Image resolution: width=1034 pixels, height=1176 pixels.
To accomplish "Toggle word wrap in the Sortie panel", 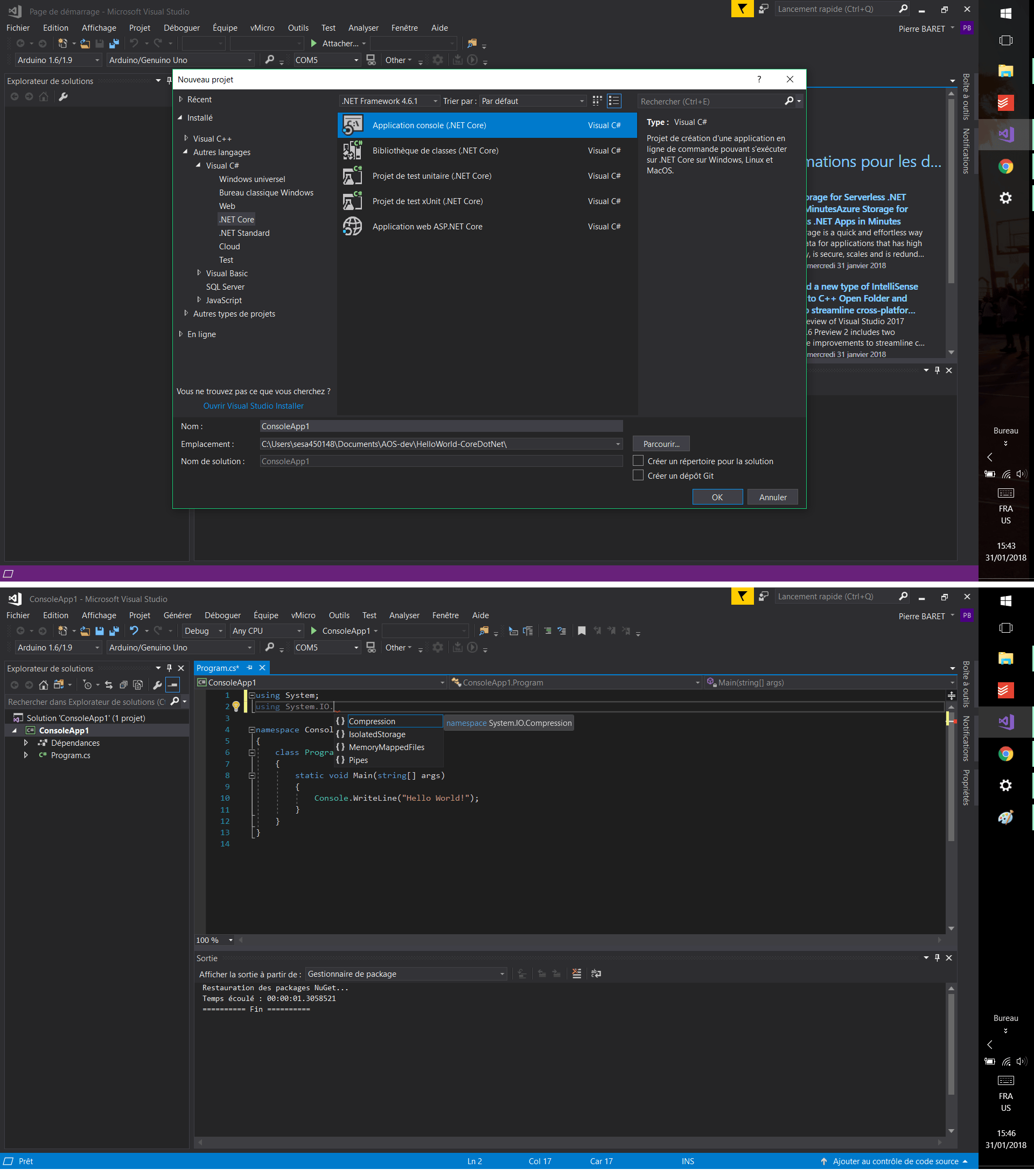I will tap(596, 974).
